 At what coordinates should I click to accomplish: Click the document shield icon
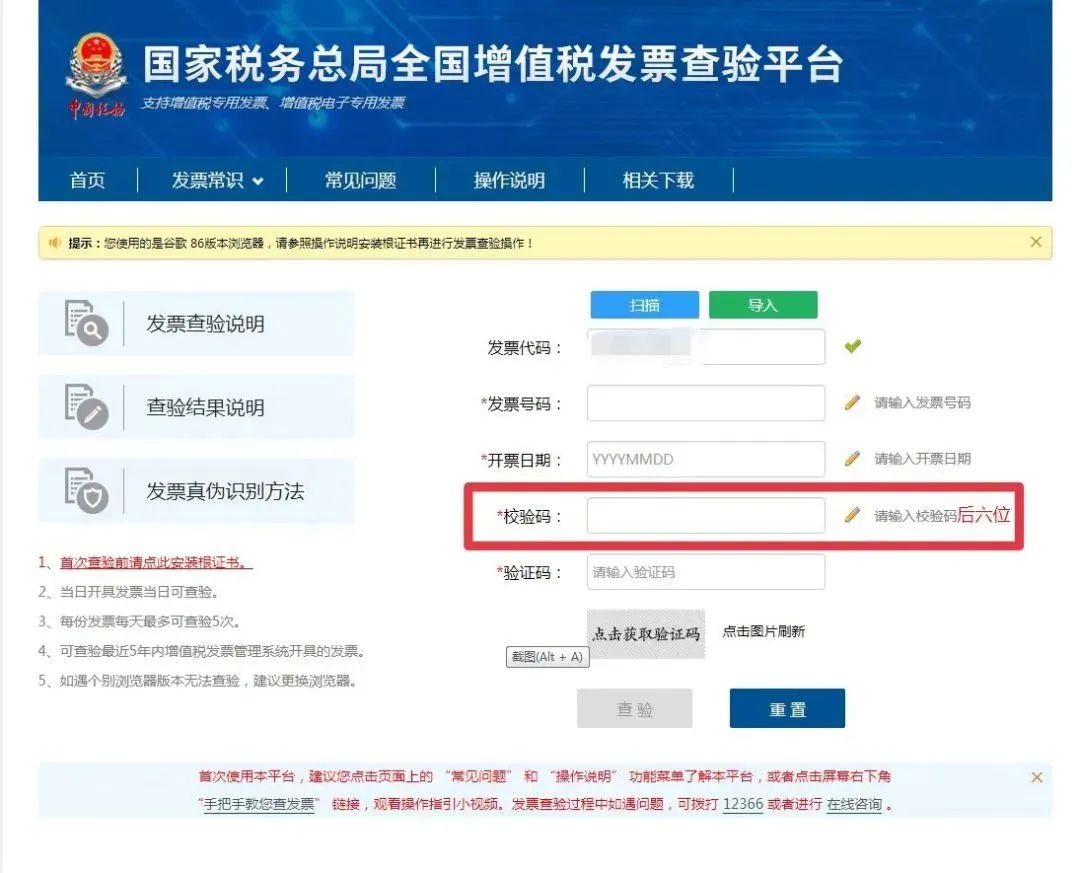pos(86,491)
